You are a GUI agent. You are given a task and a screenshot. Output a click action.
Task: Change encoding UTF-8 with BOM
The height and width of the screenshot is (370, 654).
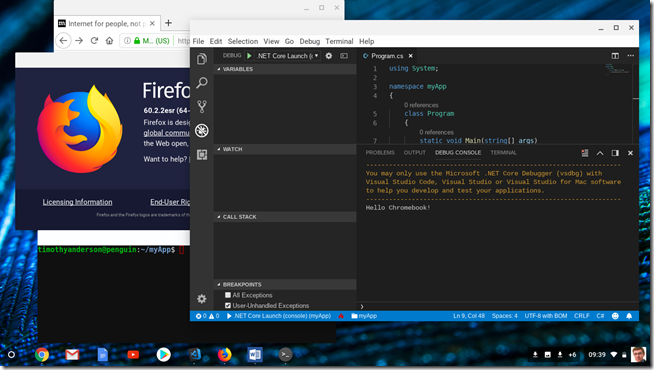tap(546, 316)
